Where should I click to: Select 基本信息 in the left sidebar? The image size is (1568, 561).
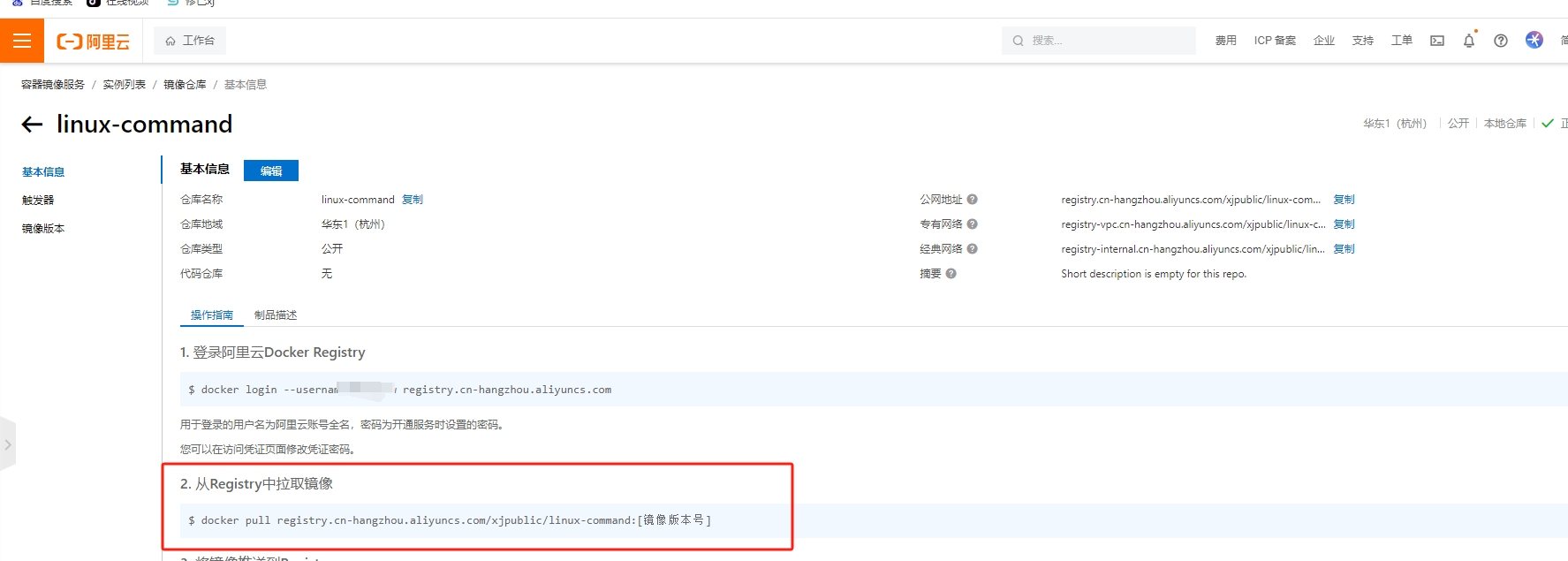43,172
